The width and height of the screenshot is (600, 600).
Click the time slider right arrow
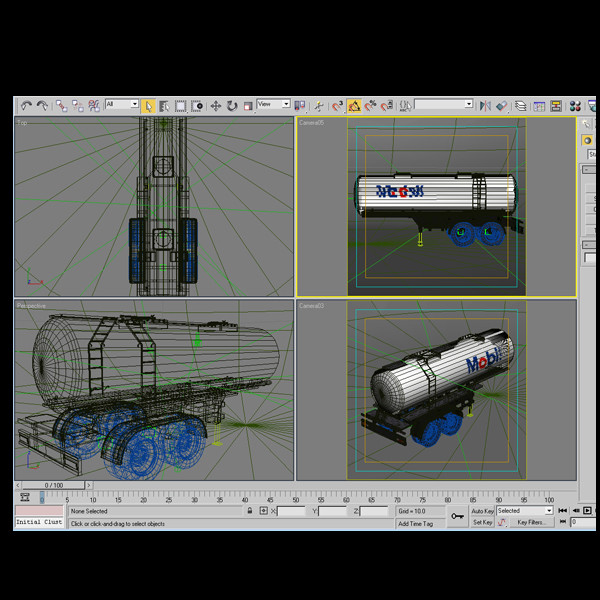[89, 485]
